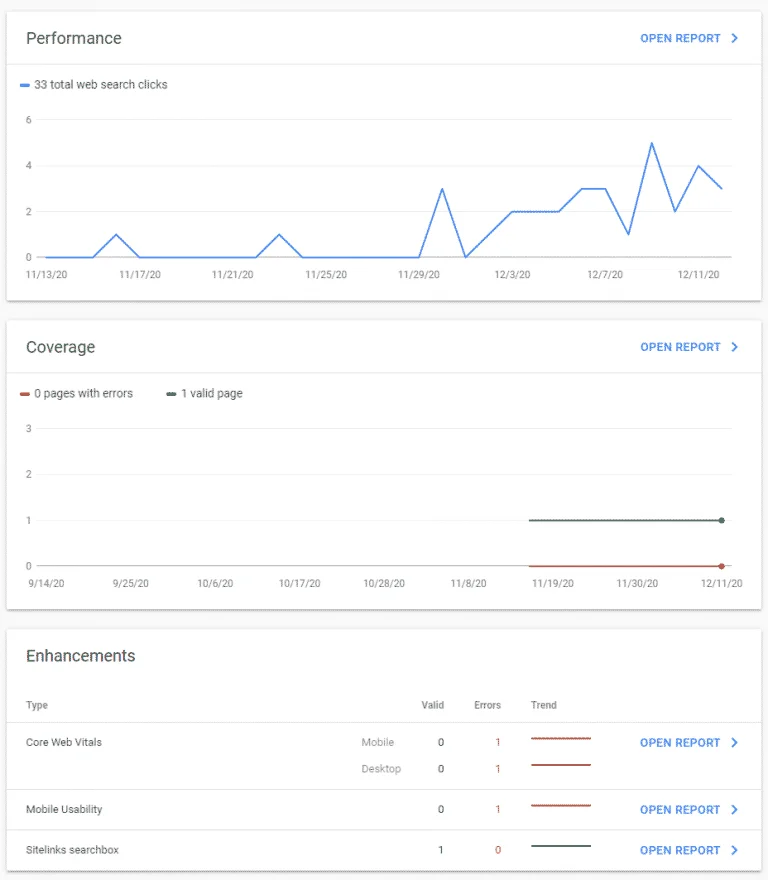768x880 pixels.
Task: Click chevron next to Mobile Usability report
Action: click(734, 810)
